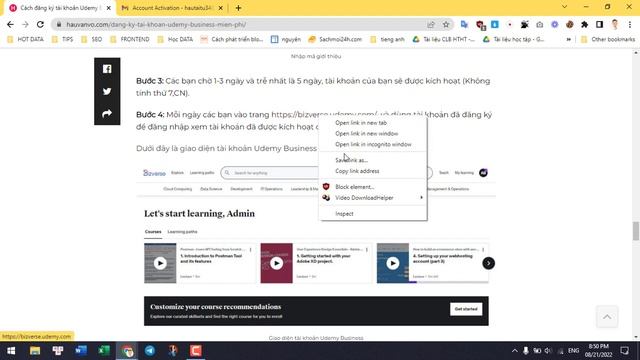Show hidden bookmarks with the chevron
This screenshot has width=640, height=360.
click(569, 40)
